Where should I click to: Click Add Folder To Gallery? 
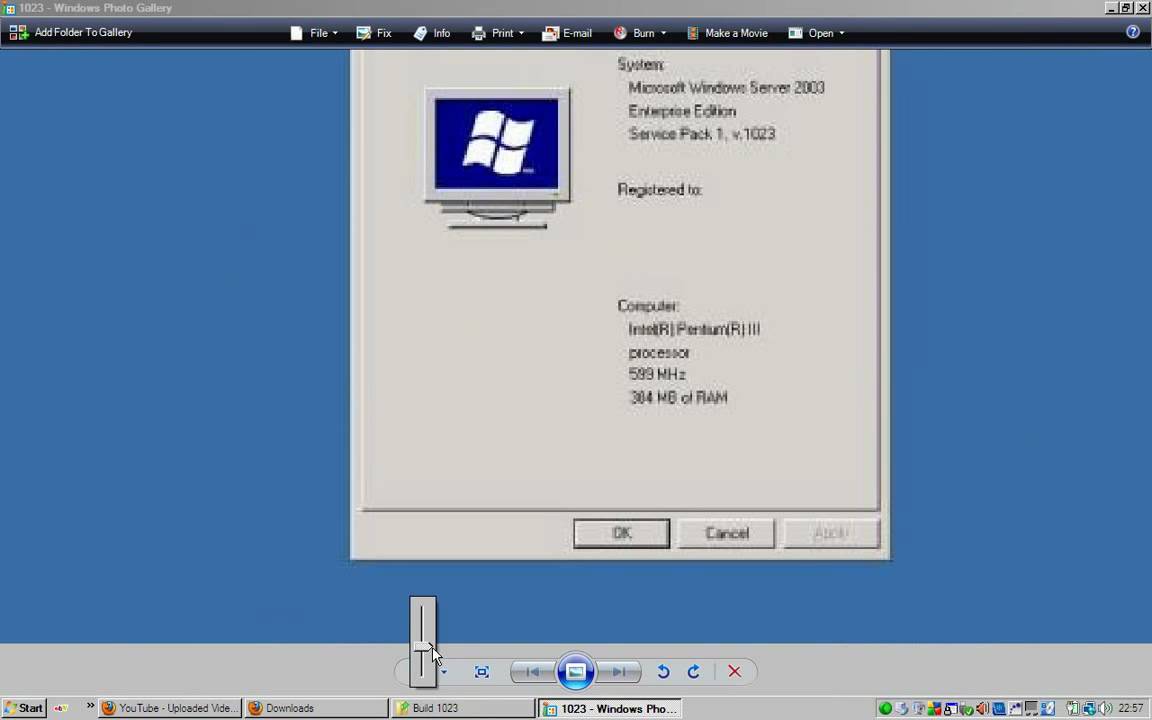coord(71,32)
